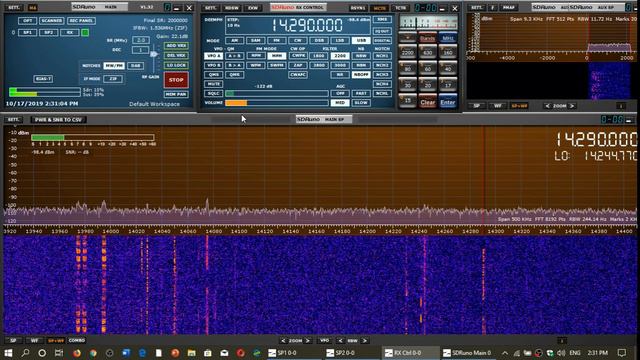
Task: Open Windows taskbar search
Action: (25, 353)
